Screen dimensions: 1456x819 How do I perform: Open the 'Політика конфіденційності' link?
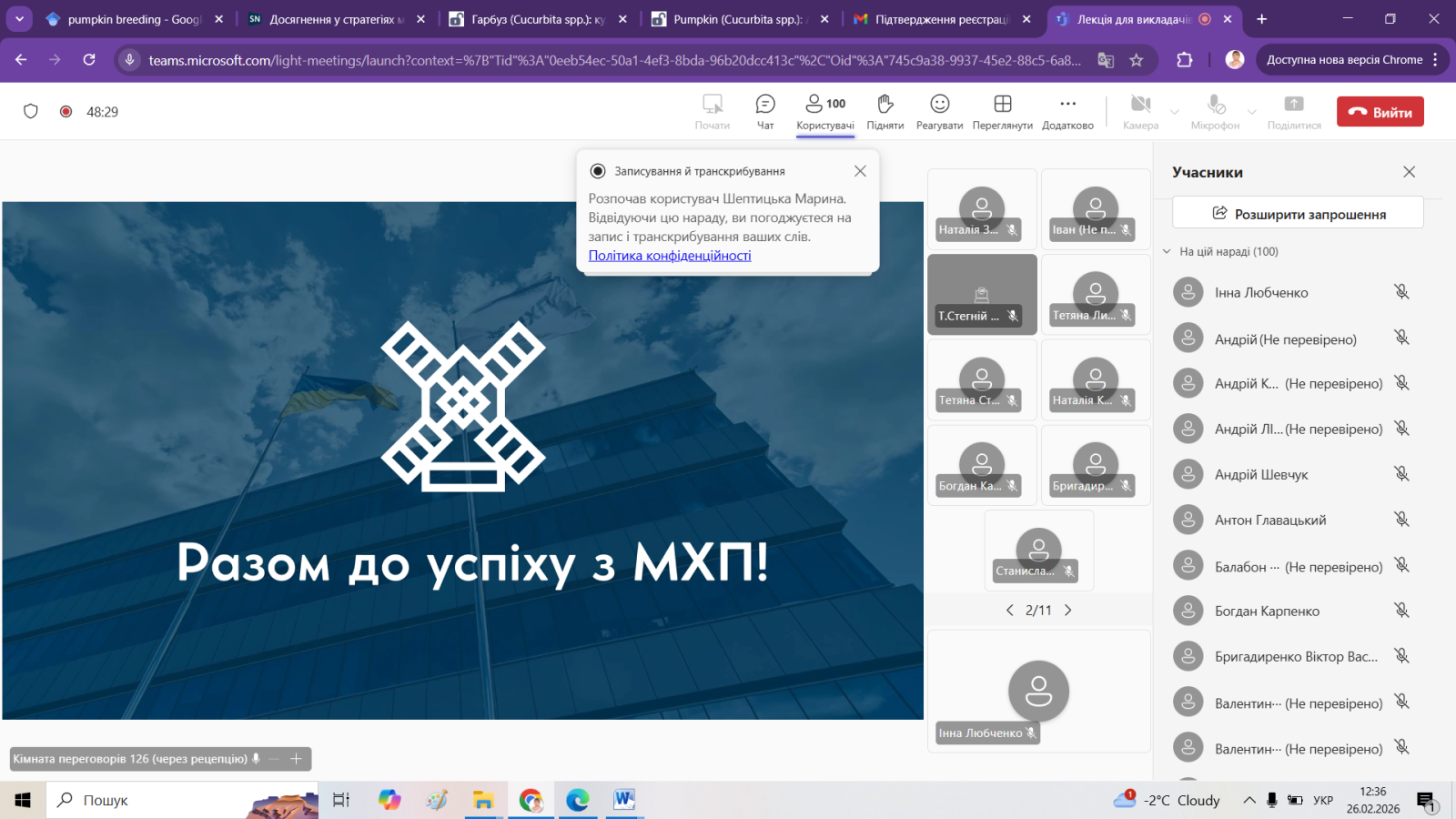pyautogui.click(x=670, y=256)
